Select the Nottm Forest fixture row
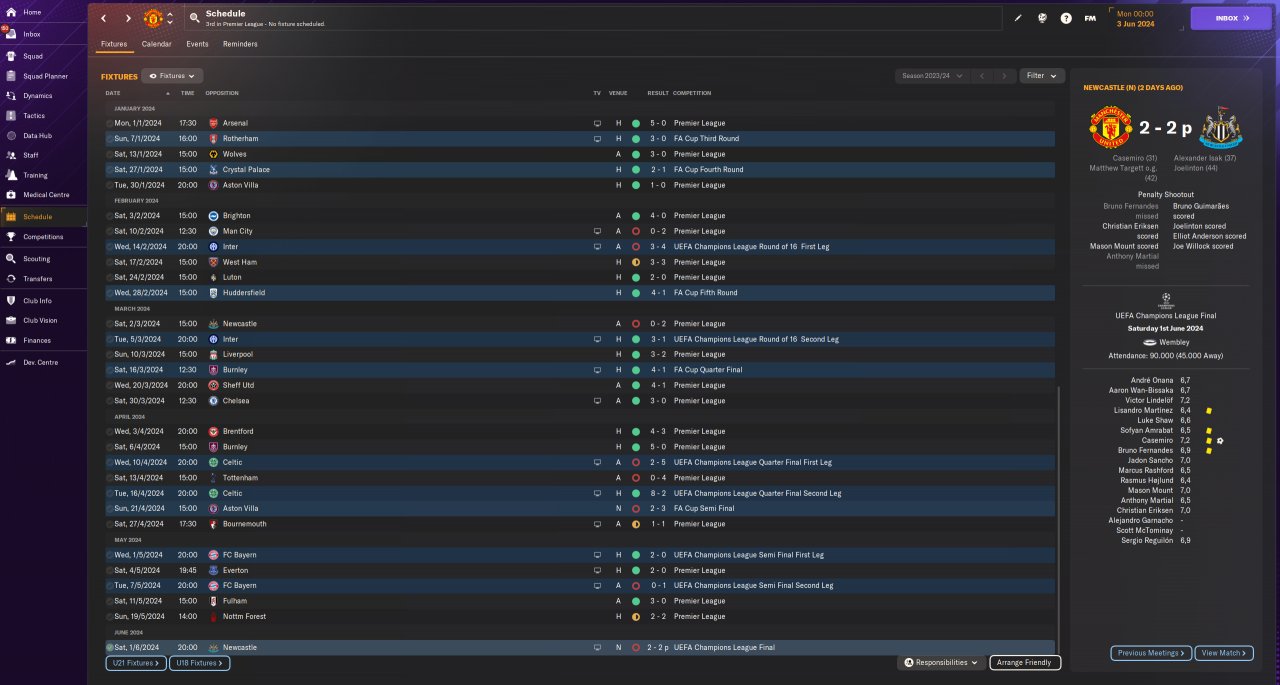This screenshot has width=1280, height=685. [579, 616]
